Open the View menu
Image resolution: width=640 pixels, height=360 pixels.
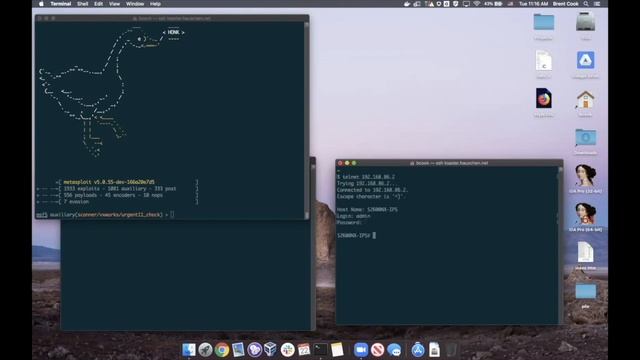[x=114, y=4]
